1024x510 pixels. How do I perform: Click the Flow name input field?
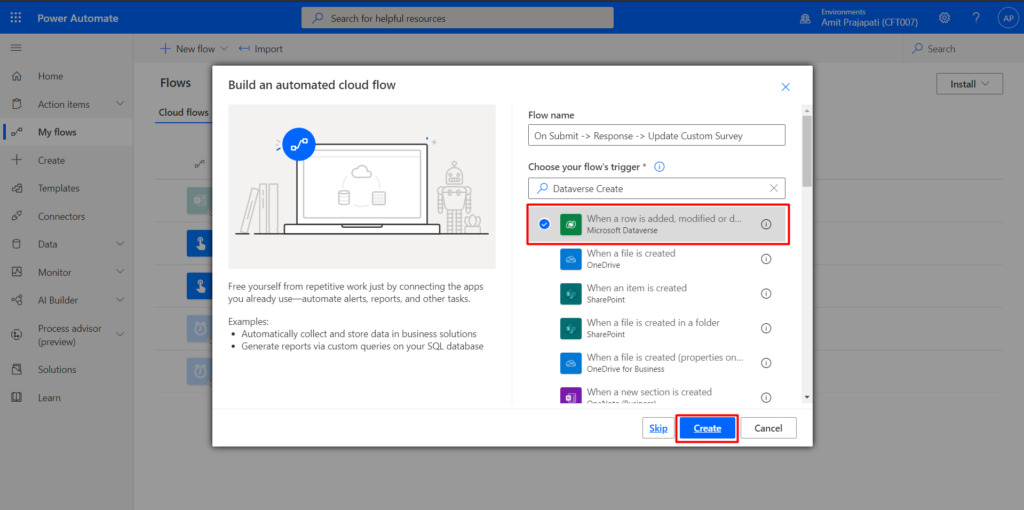coord(657,135)
